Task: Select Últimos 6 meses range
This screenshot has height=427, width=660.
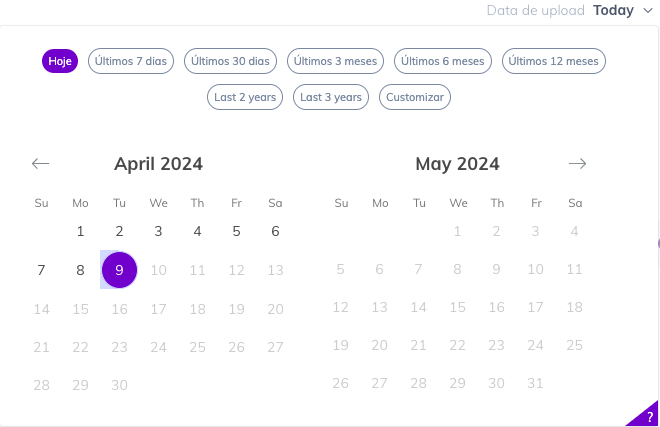Action: (x=443, y=61)
